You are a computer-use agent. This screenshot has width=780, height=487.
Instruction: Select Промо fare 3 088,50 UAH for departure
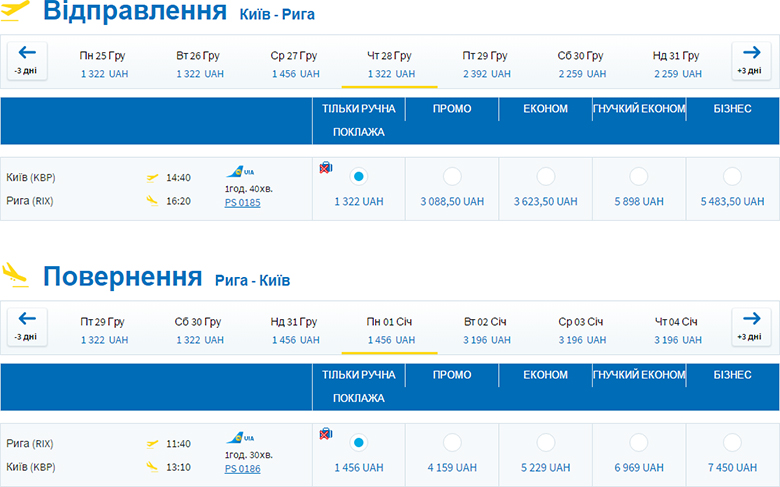point(452,176)
